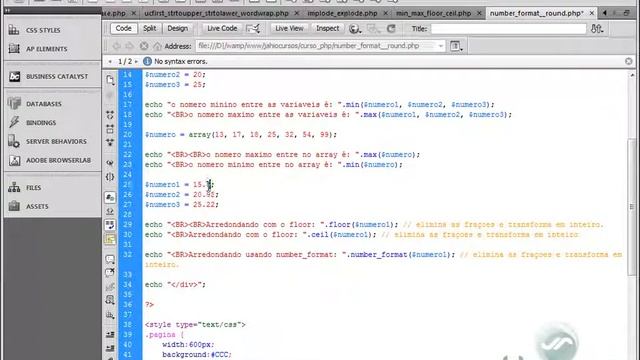This screenshot has height=360, width=640.
Task: Open Live Code options icon
Action: [x=253, y=29]
